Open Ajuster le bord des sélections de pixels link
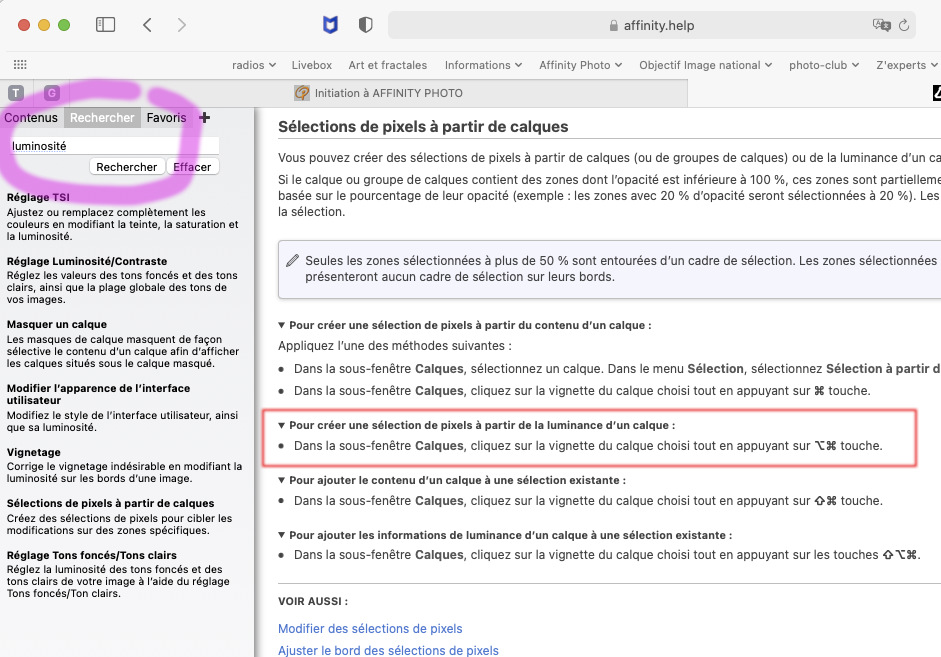 [388, 650]
